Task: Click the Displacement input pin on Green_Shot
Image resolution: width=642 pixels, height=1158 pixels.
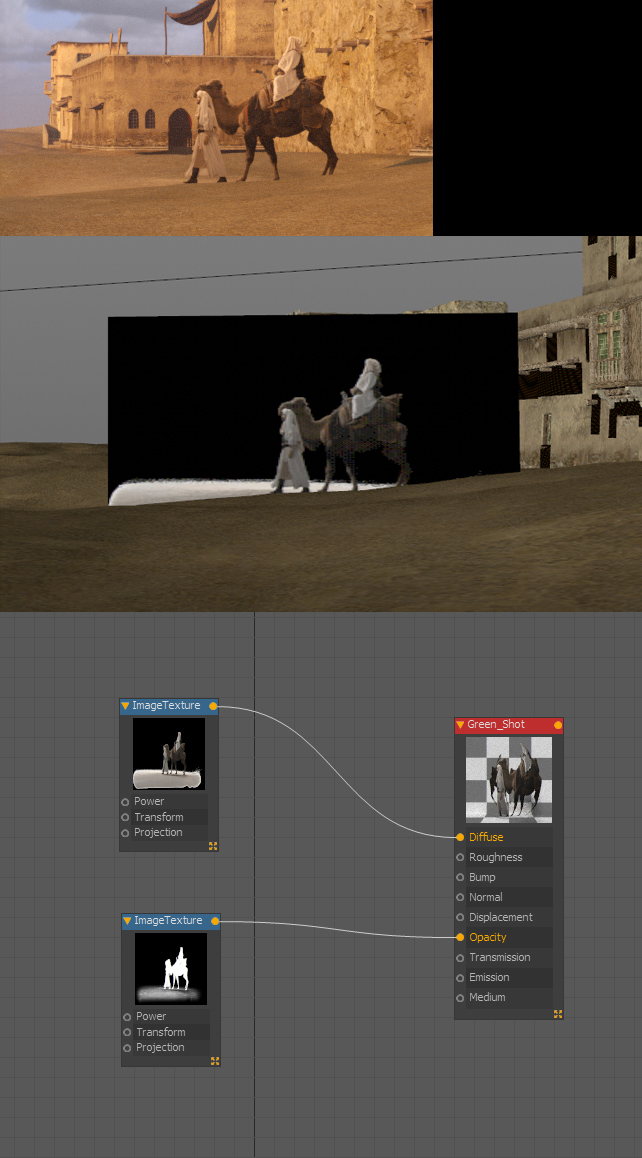Action: pyautogui.click(x=460, y=917)
